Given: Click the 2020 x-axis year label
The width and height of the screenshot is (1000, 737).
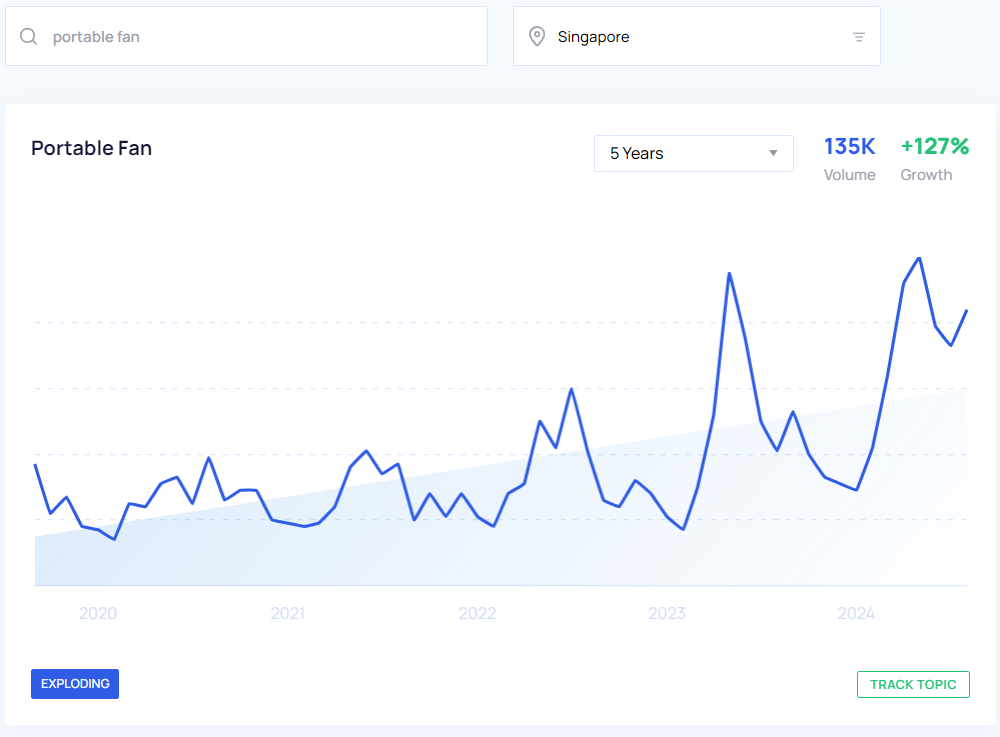Looking at the screenshot, I should pyautogui.click(x=98, y=613).
